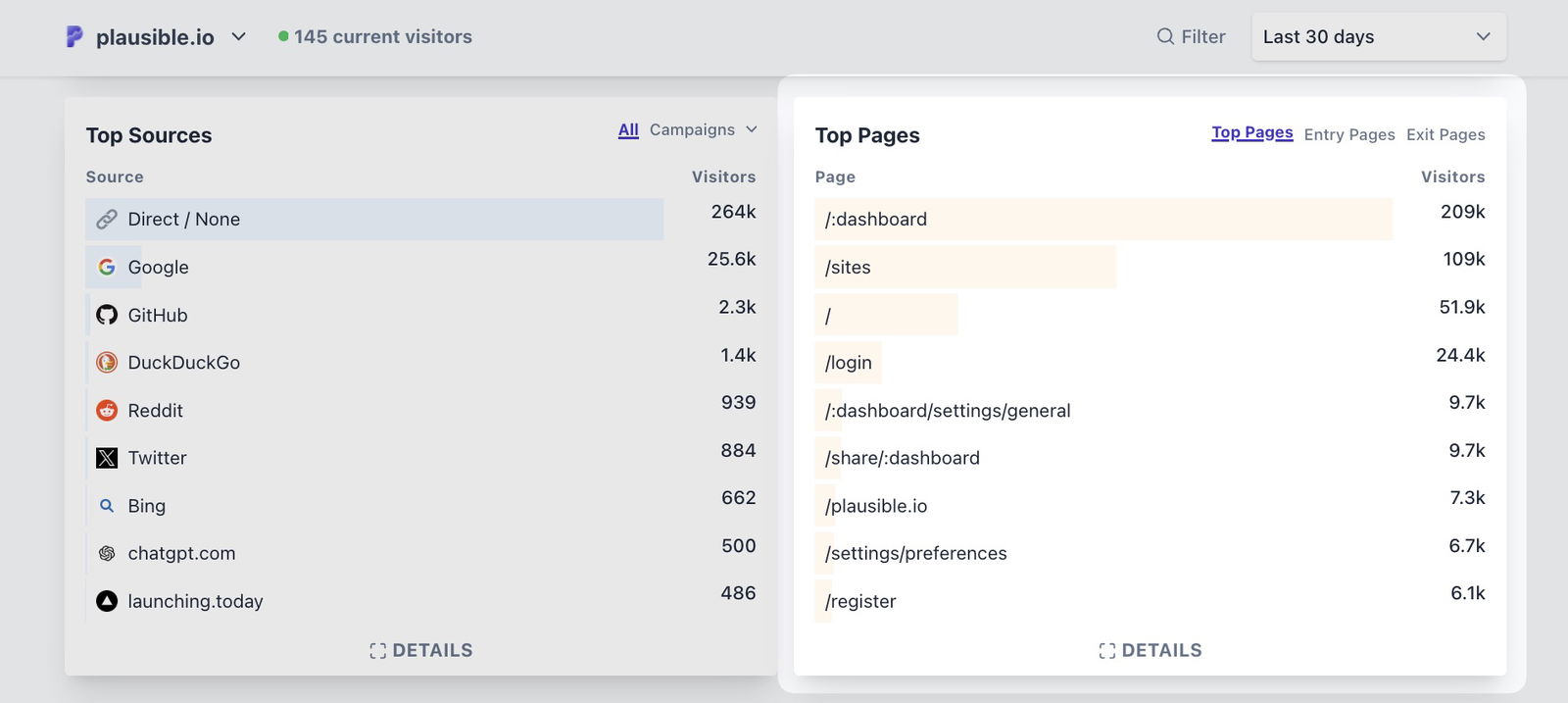Open DETAILS under Top Sources
The width and height of the screenshot is (1568, 703).
pyautogui.click(x=420, y=650)
